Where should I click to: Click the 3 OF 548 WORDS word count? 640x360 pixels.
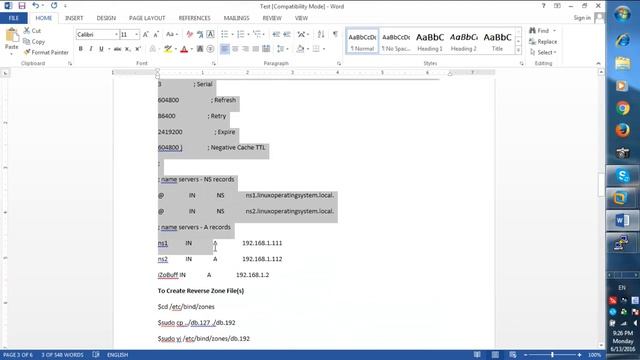pos(62,355)
